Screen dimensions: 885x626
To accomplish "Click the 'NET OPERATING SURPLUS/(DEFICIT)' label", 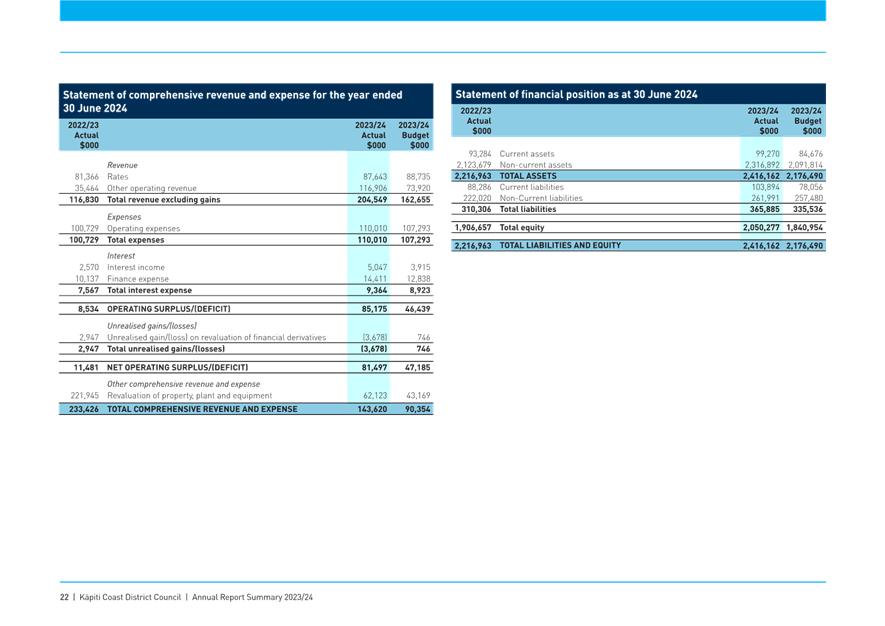I will click(178, 367).
